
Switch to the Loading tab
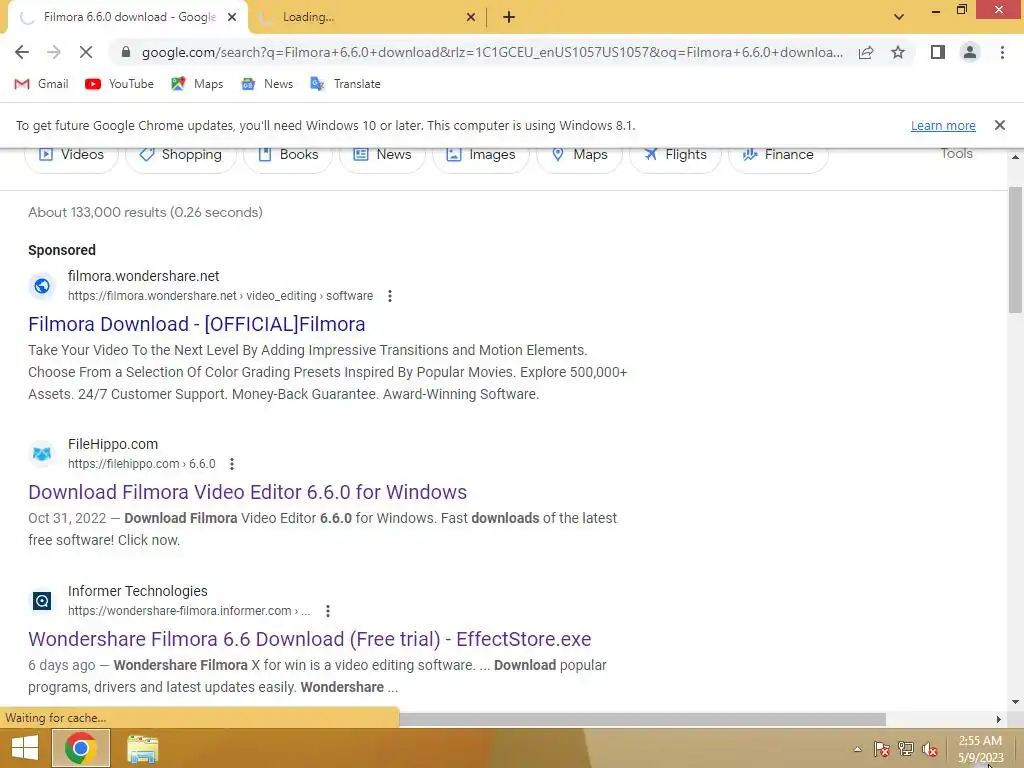[x=368, y=17]
